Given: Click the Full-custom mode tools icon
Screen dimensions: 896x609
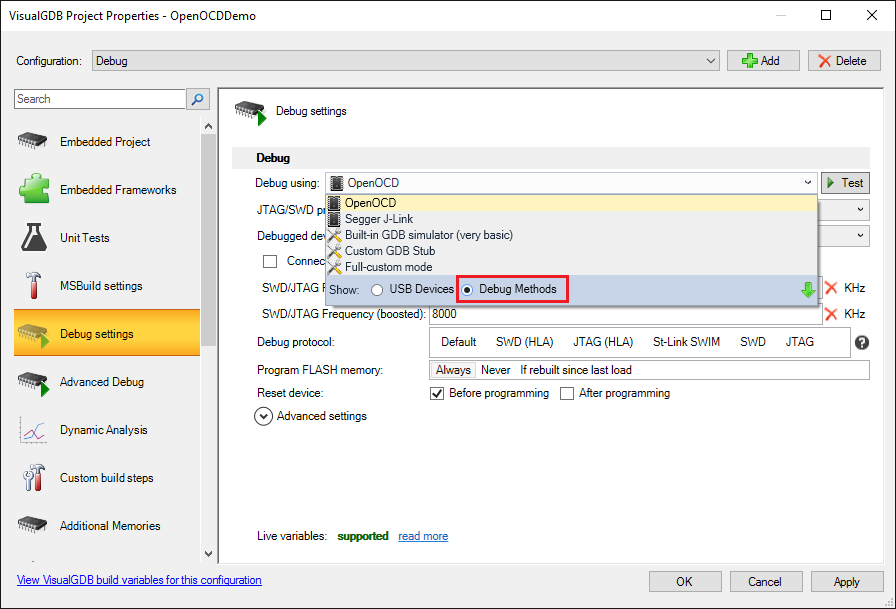Looking at the screenshot, I should coord(334,267).
